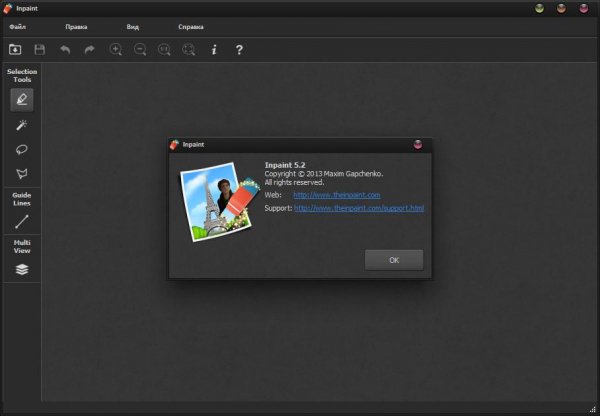Open the Справка menu
The height and width of the screenshot is (416, 600).
click(191, 27)
